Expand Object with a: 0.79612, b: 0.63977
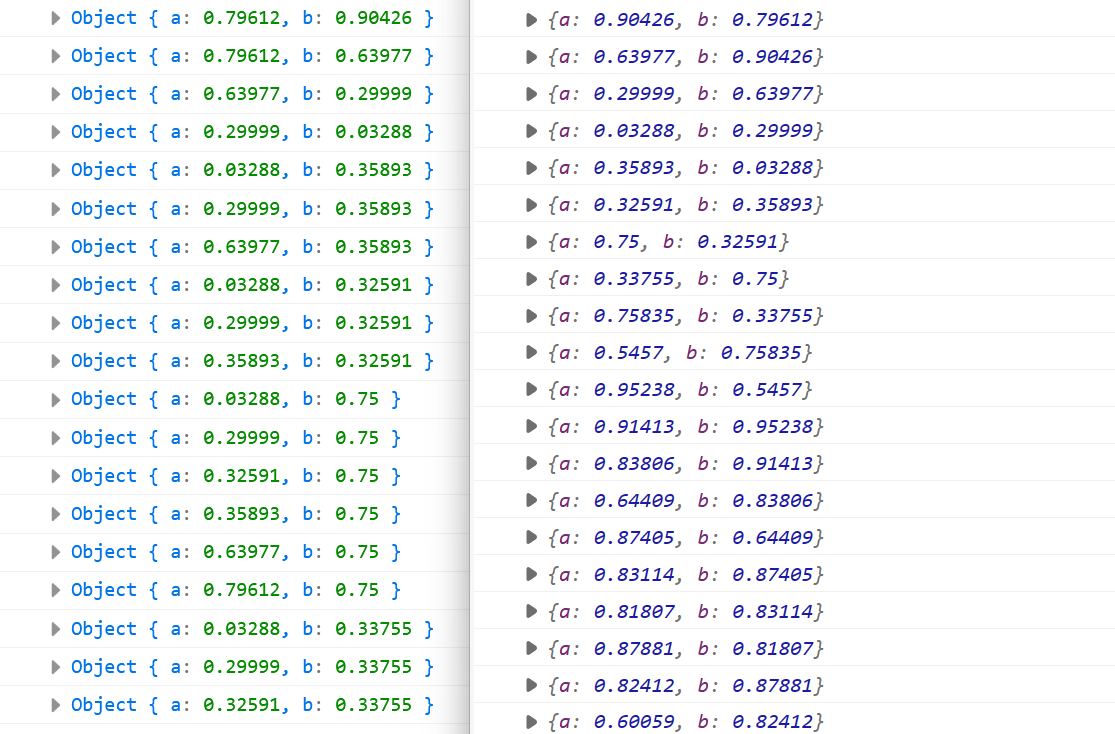This screenshot has height=734, width=1115. coord(56,56)
